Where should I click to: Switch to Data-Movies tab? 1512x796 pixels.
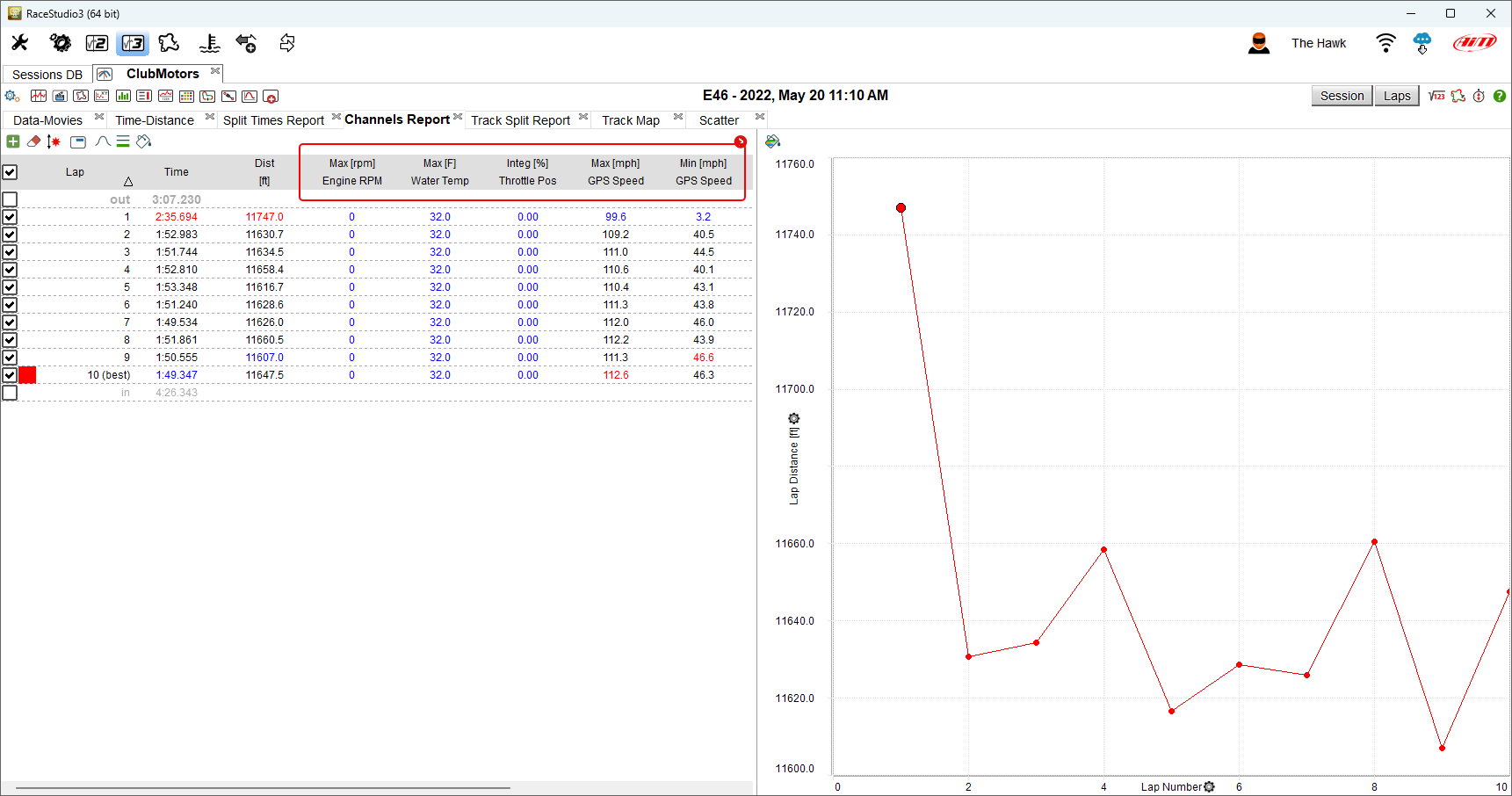click(x=48, y=120)
